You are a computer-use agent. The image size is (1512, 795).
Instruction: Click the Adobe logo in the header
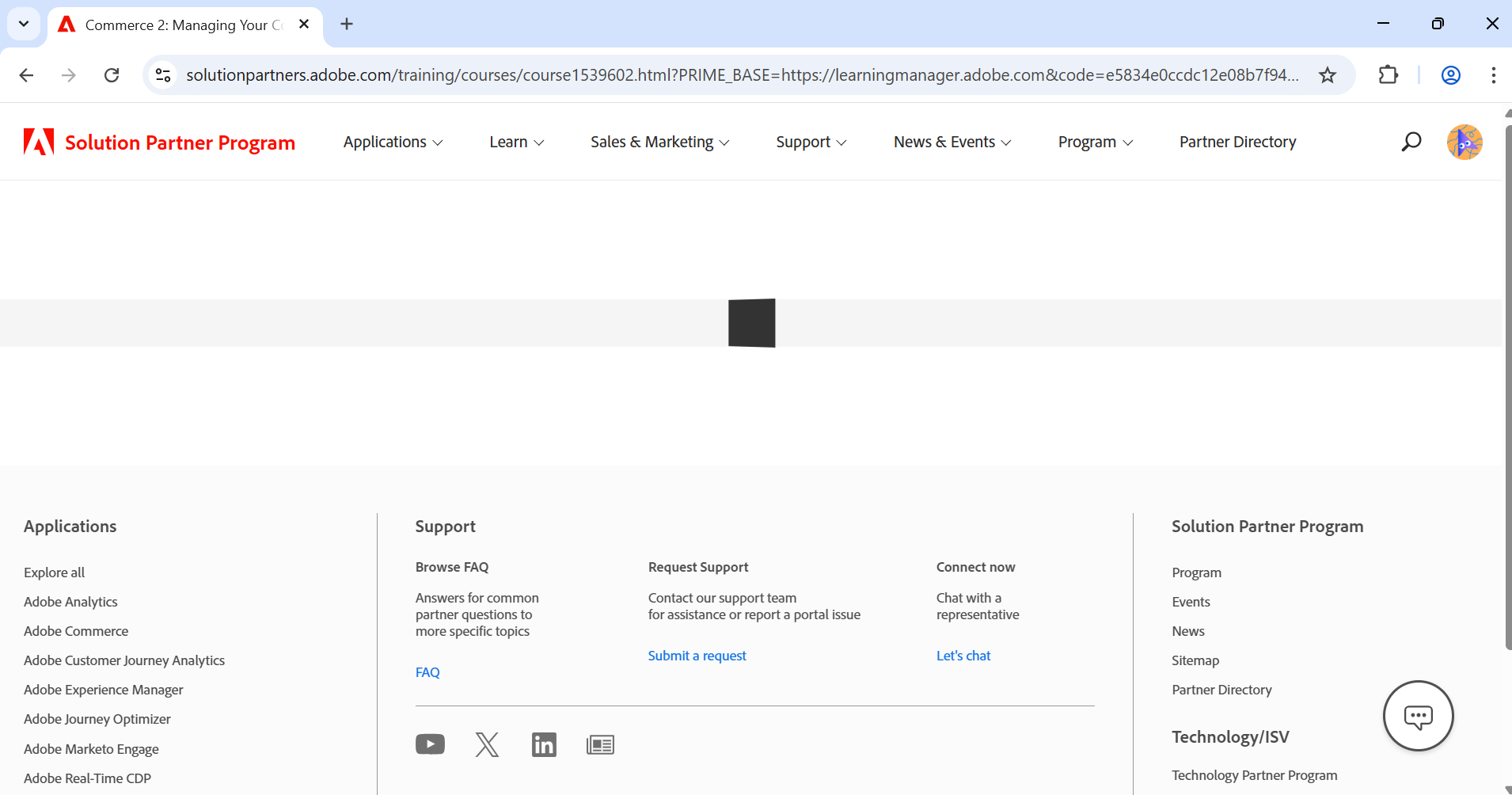pos(39,142)
